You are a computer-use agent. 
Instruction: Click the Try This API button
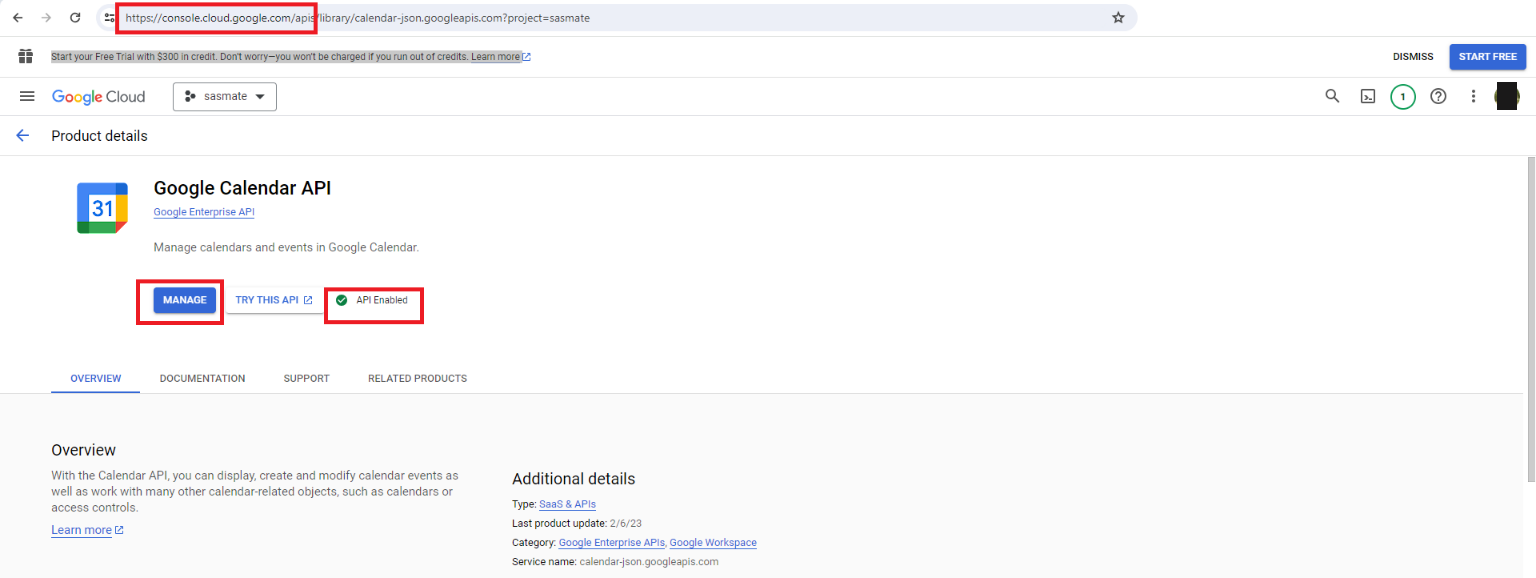point(274,300)
